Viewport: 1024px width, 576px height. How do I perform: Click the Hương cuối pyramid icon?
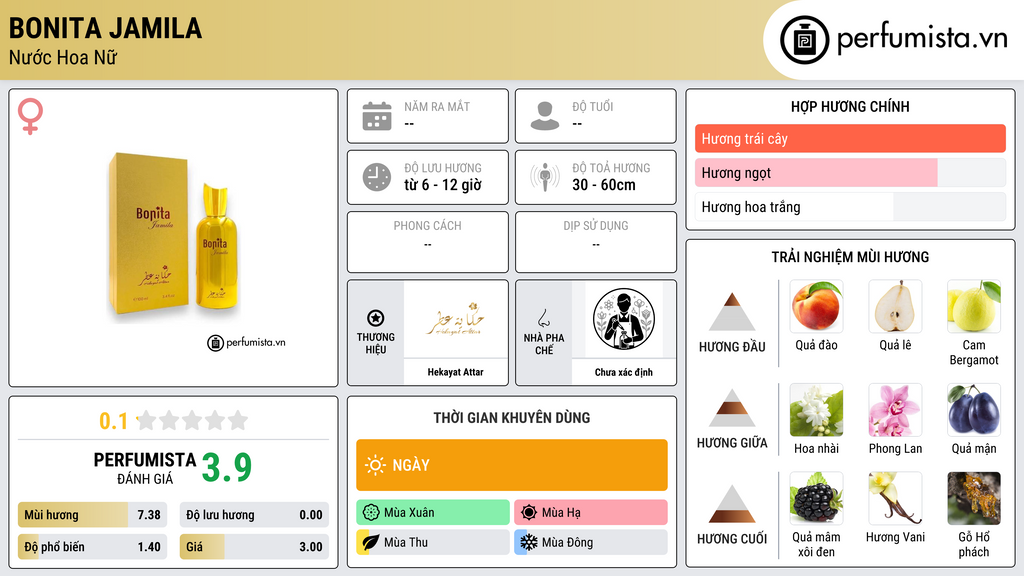(x=732, y=504)
